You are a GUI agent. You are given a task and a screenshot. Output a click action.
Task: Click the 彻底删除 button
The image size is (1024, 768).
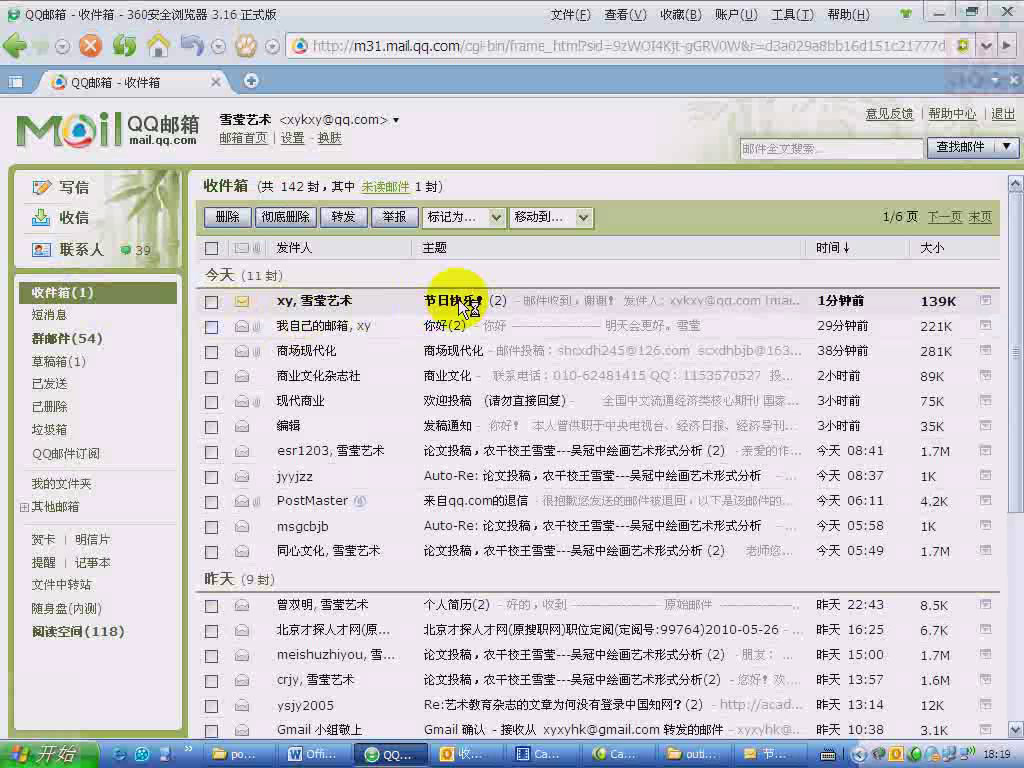click(x=285, y=217)
